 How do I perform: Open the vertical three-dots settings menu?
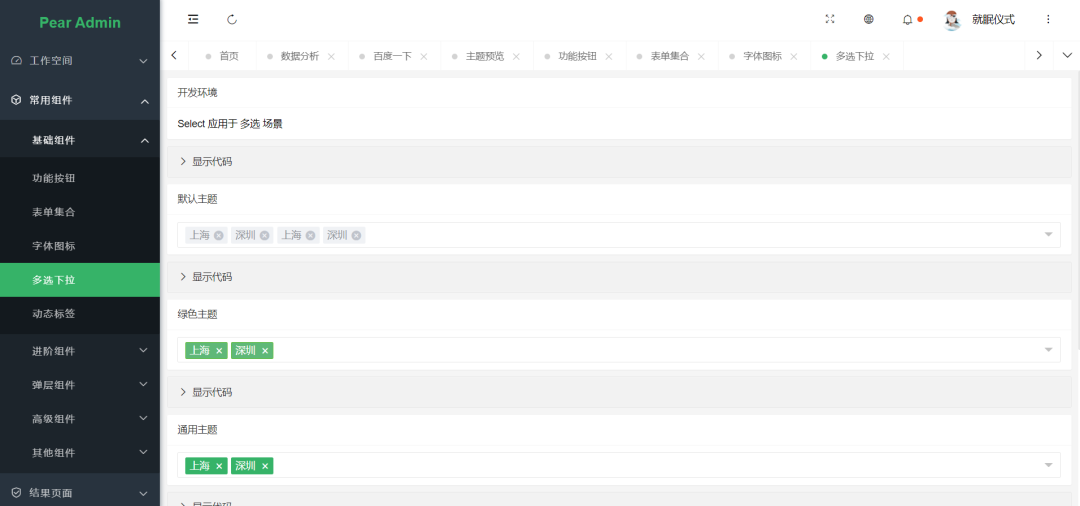point(1048,19)
